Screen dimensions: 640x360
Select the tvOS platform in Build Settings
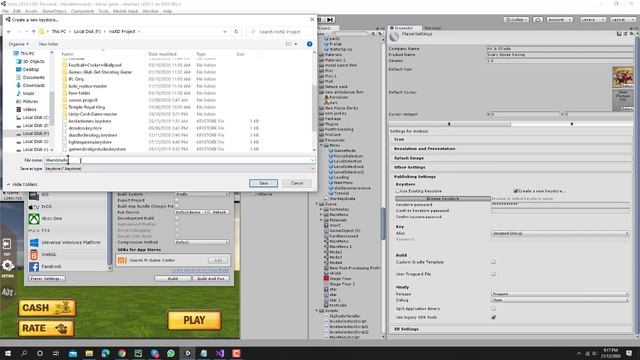click(x=46, y=207)
